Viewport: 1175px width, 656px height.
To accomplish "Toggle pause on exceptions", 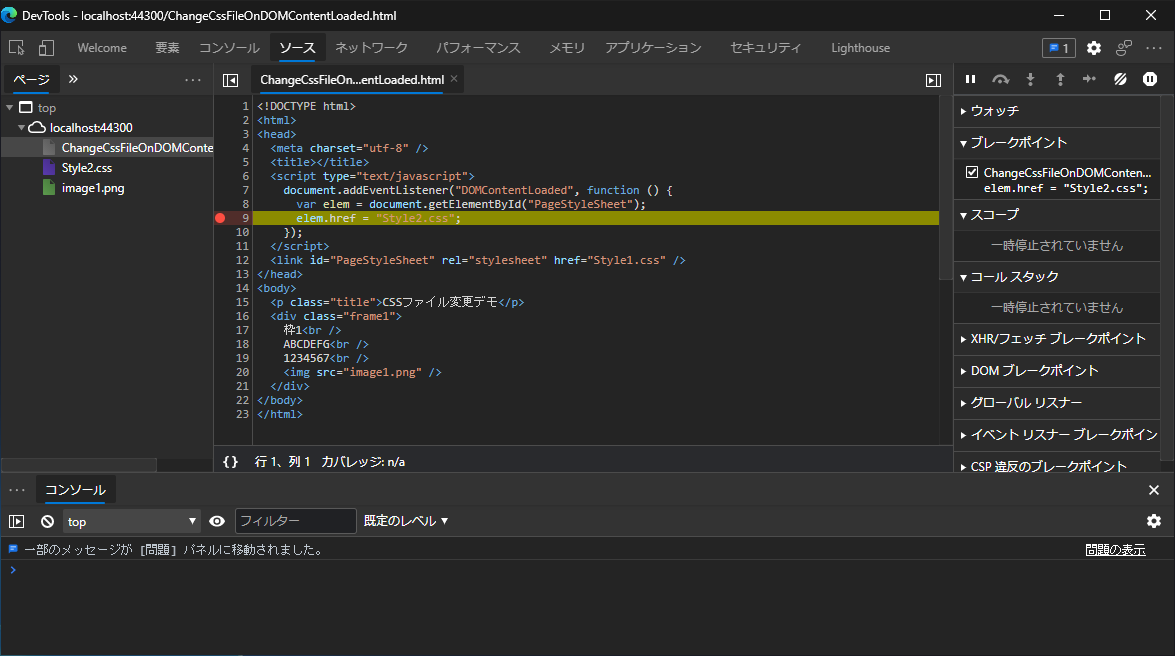I will pos(1149,78).
